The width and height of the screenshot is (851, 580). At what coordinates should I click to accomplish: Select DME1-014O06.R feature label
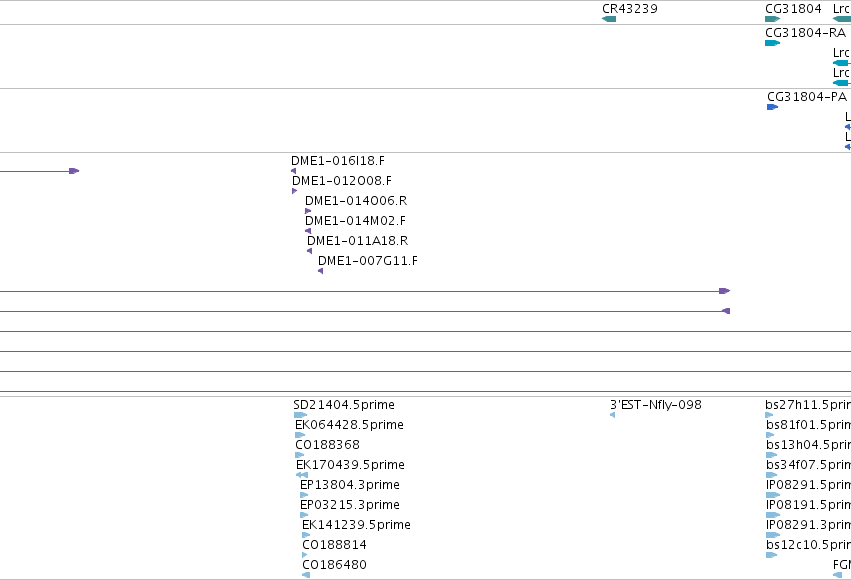[356, 201]
